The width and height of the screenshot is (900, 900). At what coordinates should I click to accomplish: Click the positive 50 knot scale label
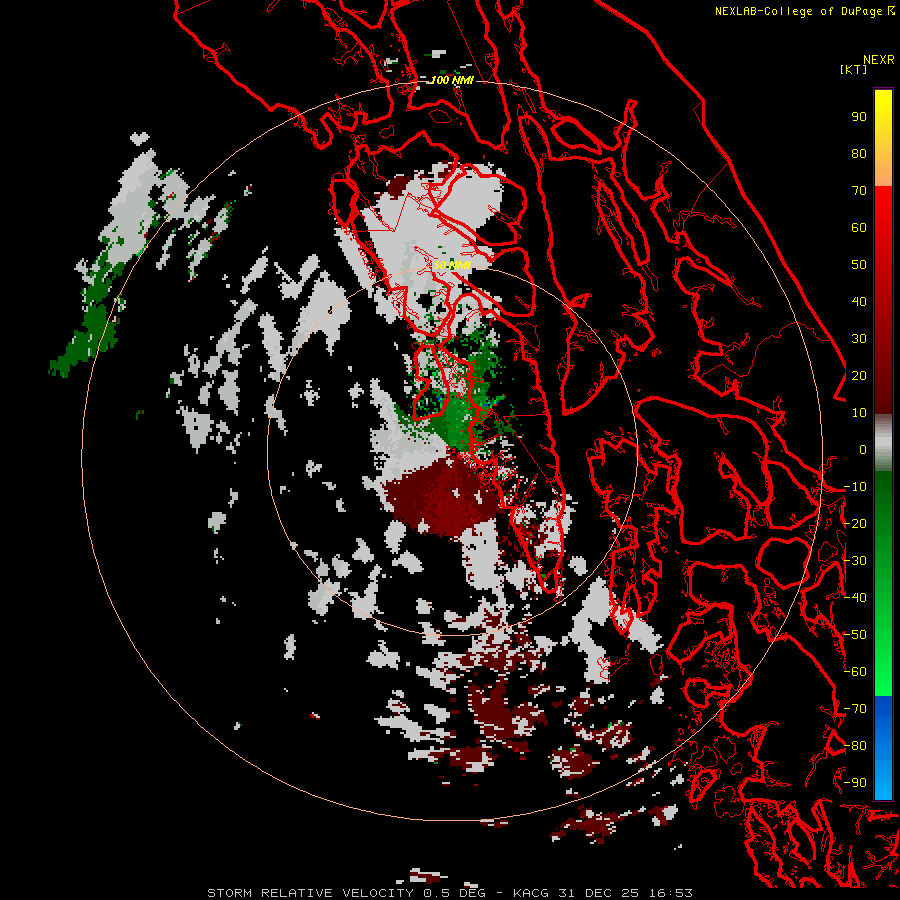[859, 265]
